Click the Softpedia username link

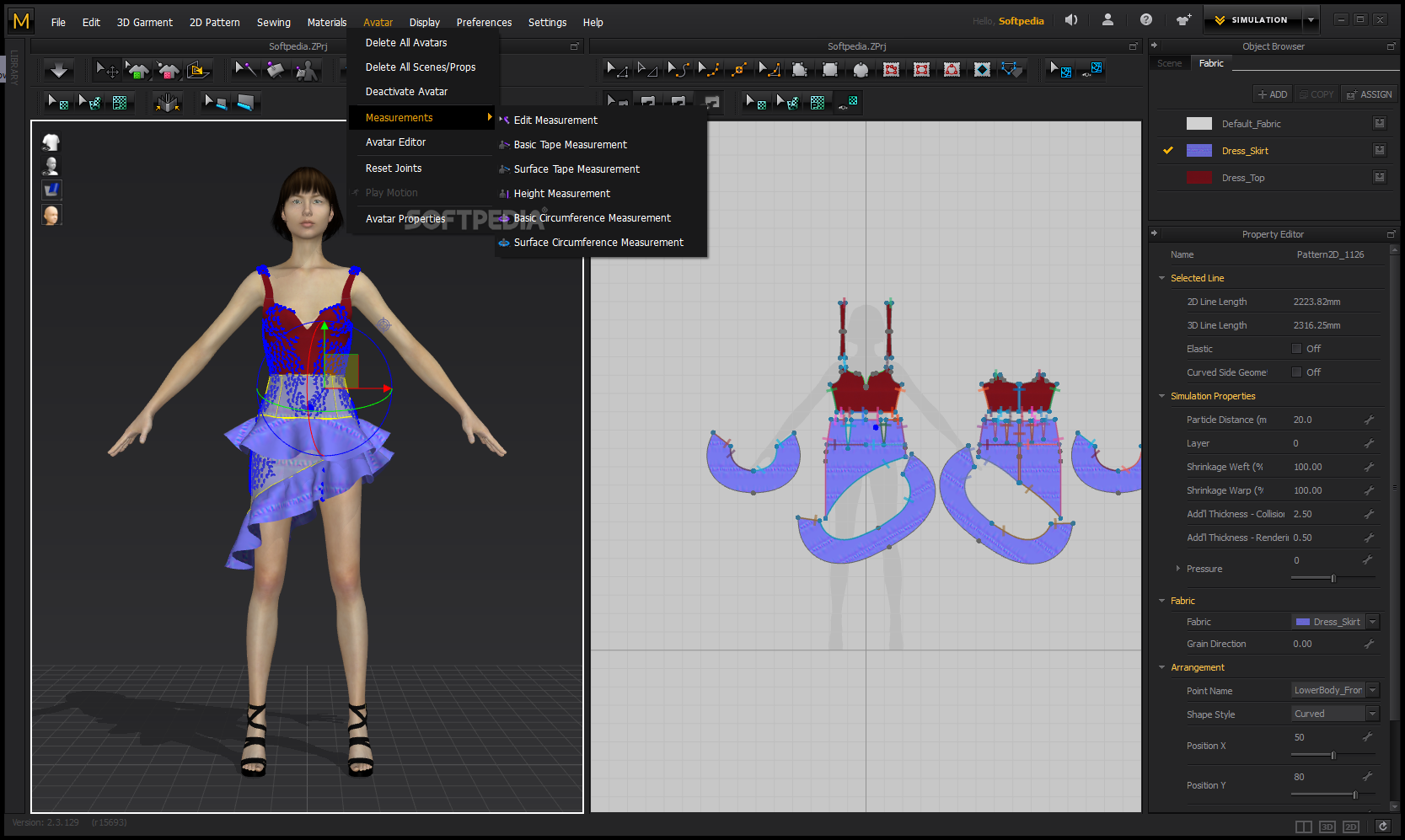pos(1021,21)
